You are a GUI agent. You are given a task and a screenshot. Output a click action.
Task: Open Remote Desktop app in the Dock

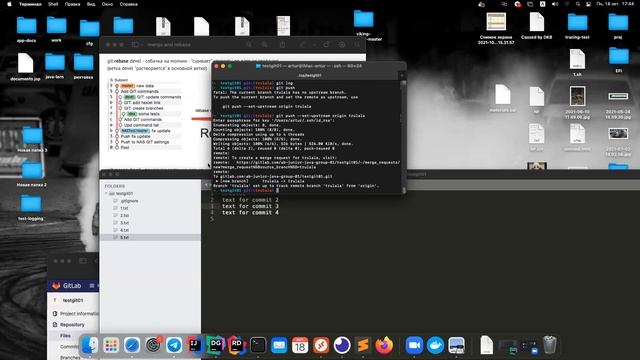(321, 345)
